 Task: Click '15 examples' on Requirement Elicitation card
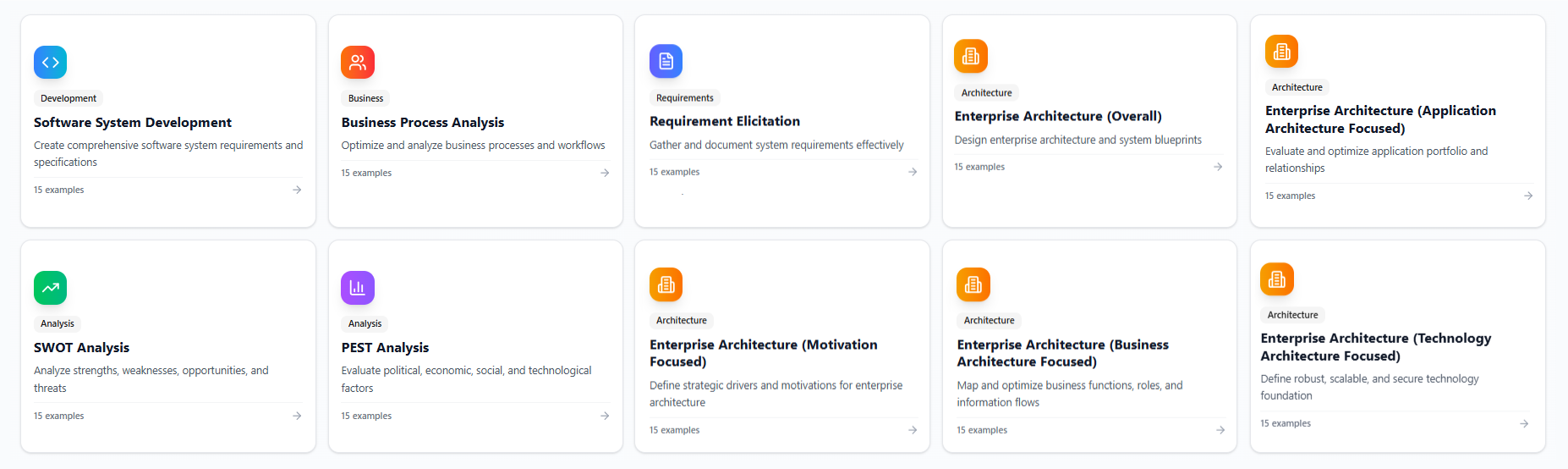pos(675,172)
